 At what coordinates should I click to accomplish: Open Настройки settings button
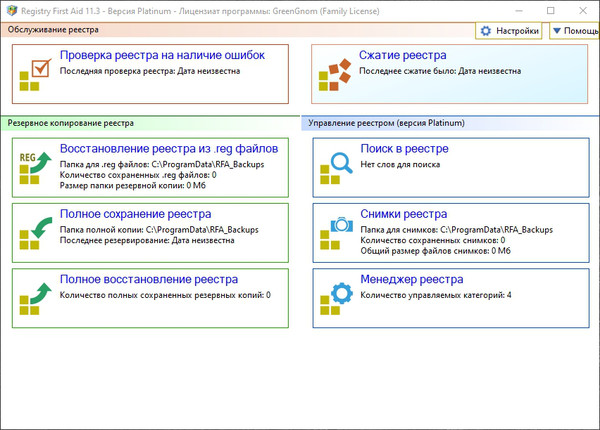coord(510,31)
